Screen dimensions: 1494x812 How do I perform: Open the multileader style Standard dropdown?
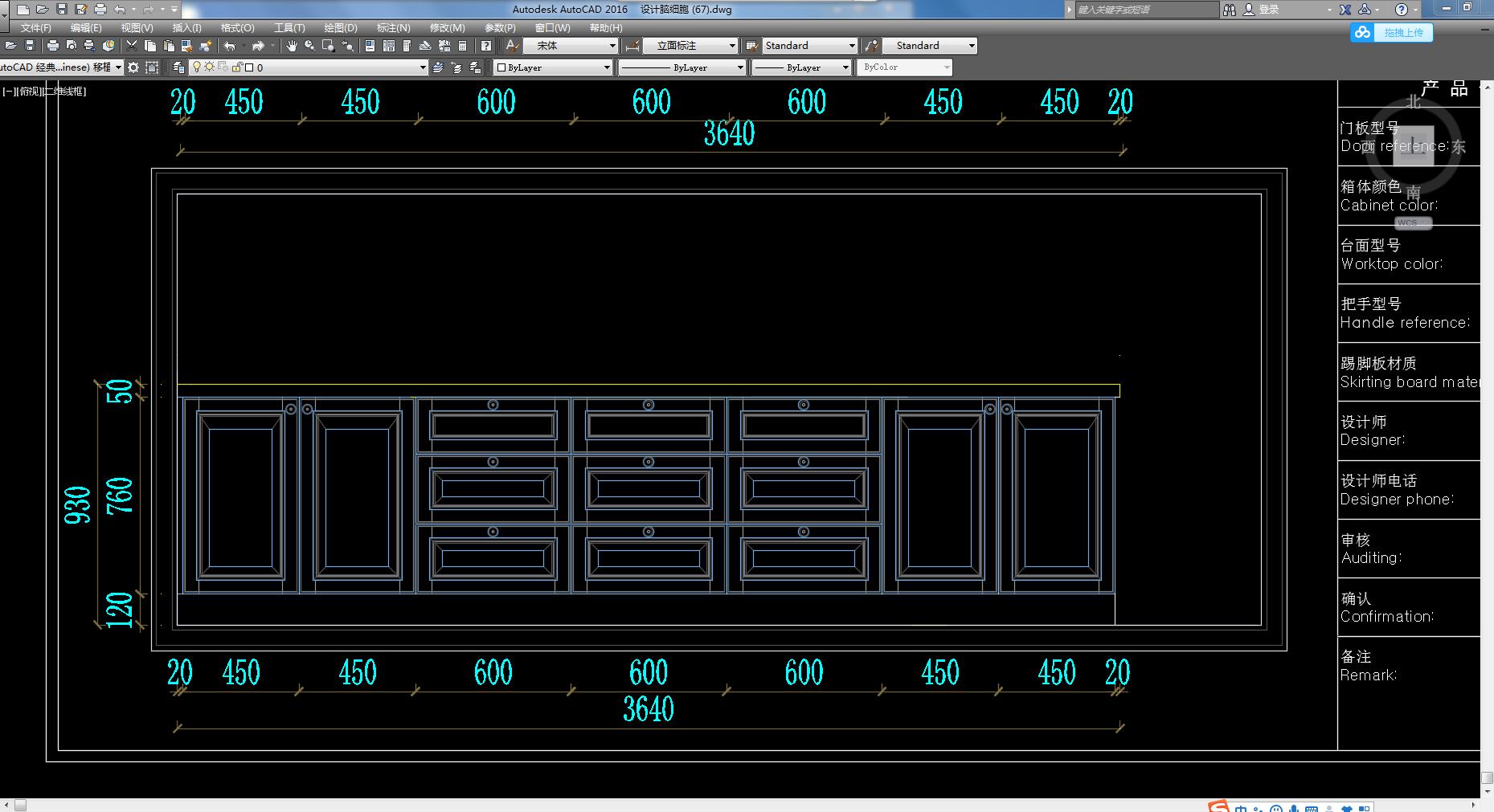[930, 46]
